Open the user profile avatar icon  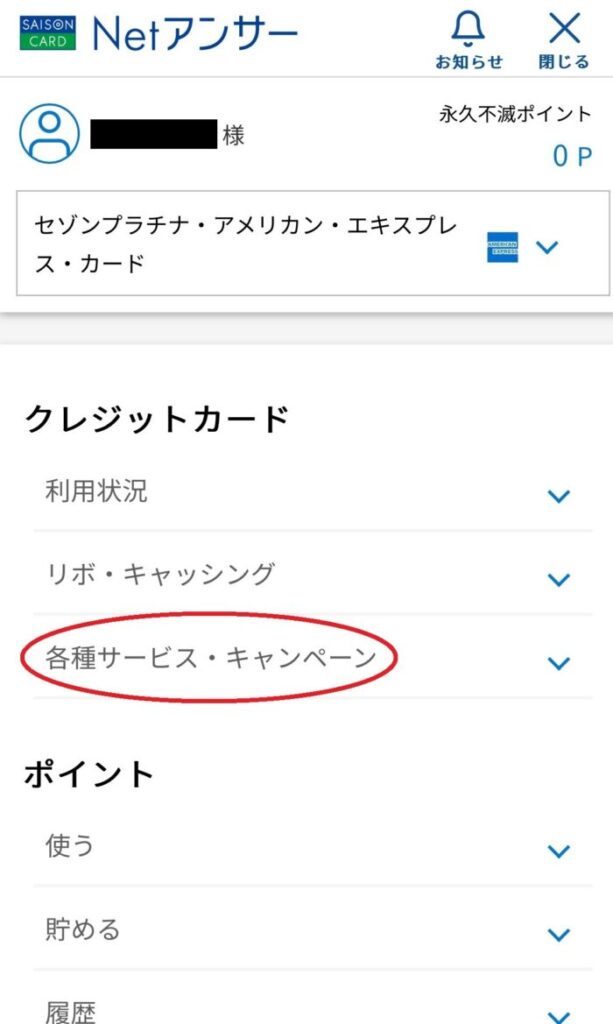pos(50,133)
